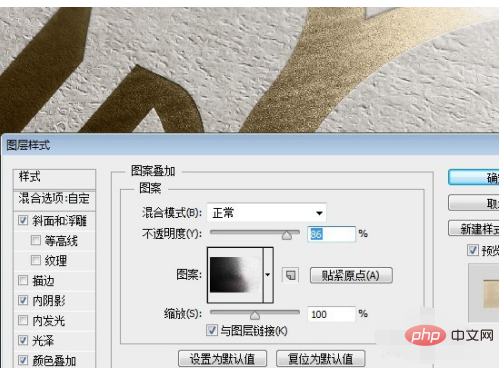Click the 新建样式 button
Image resolution: width=504 pixels, height=368 pixels.
tap(474, 229)
